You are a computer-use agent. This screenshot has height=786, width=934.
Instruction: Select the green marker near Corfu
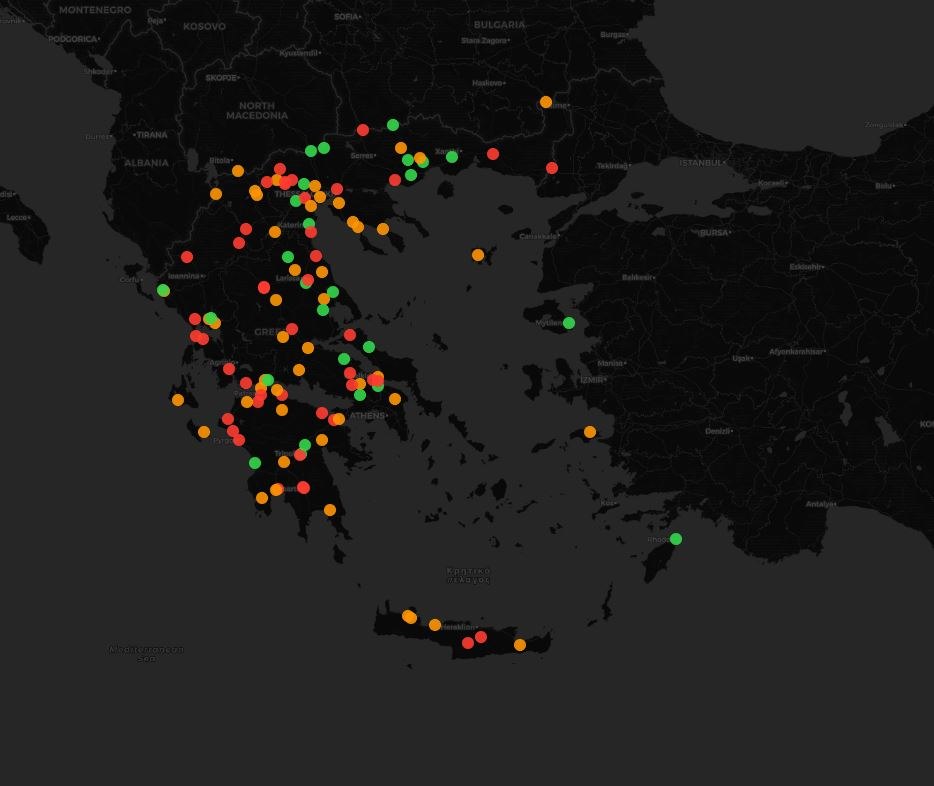coord(163,290)
